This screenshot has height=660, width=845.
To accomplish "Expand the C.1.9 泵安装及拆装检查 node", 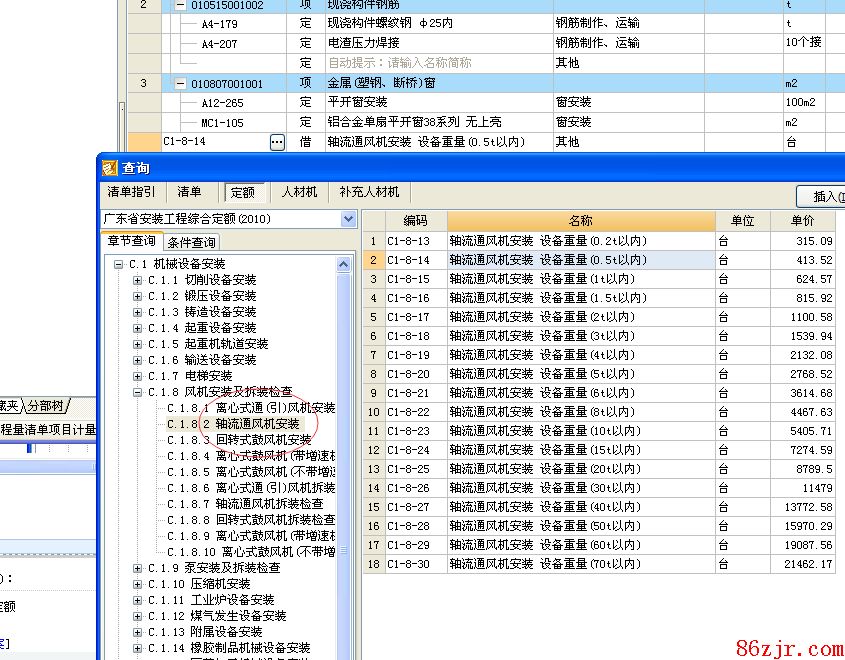I will 137,568.
